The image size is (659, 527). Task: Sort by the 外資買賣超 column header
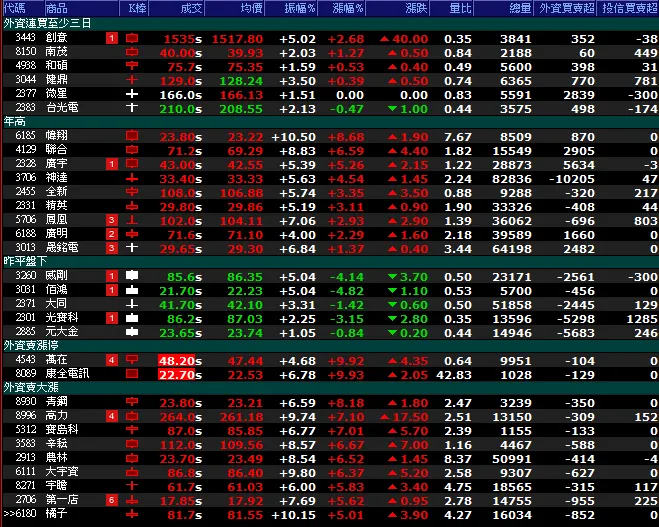coord(565,8)
